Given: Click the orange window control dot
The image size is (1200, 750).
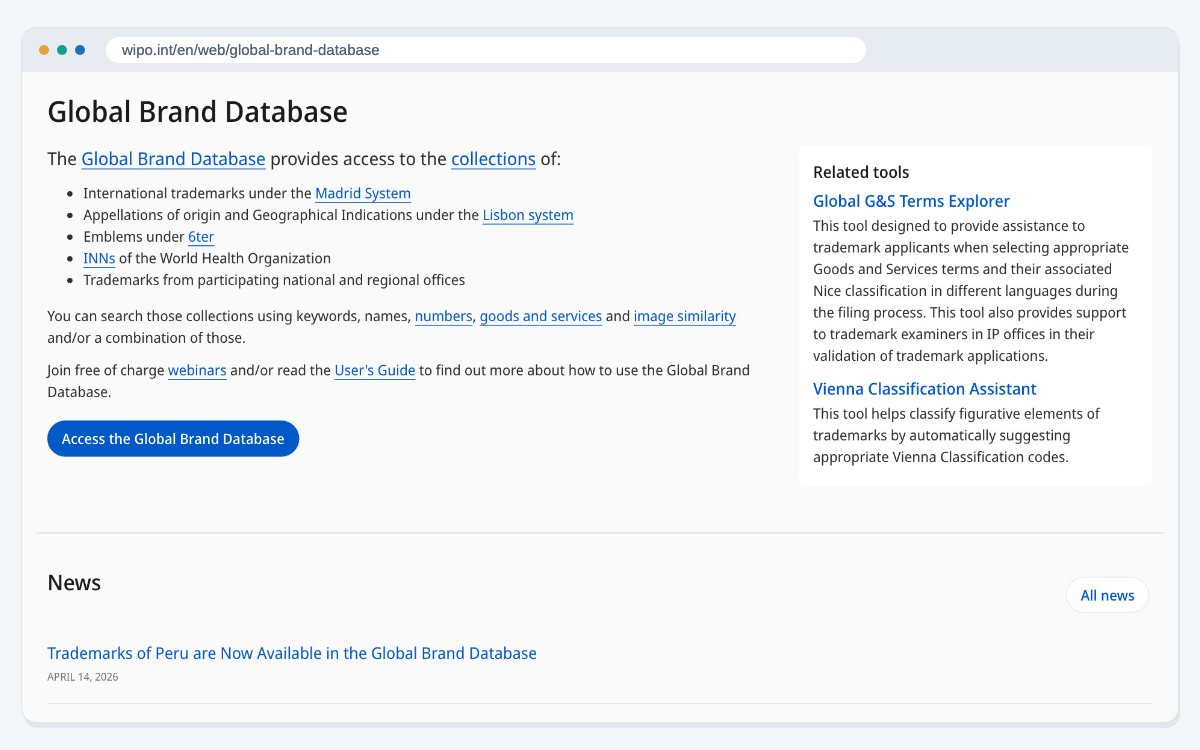Looking at the screenshot, I should [x=44, y=50].
